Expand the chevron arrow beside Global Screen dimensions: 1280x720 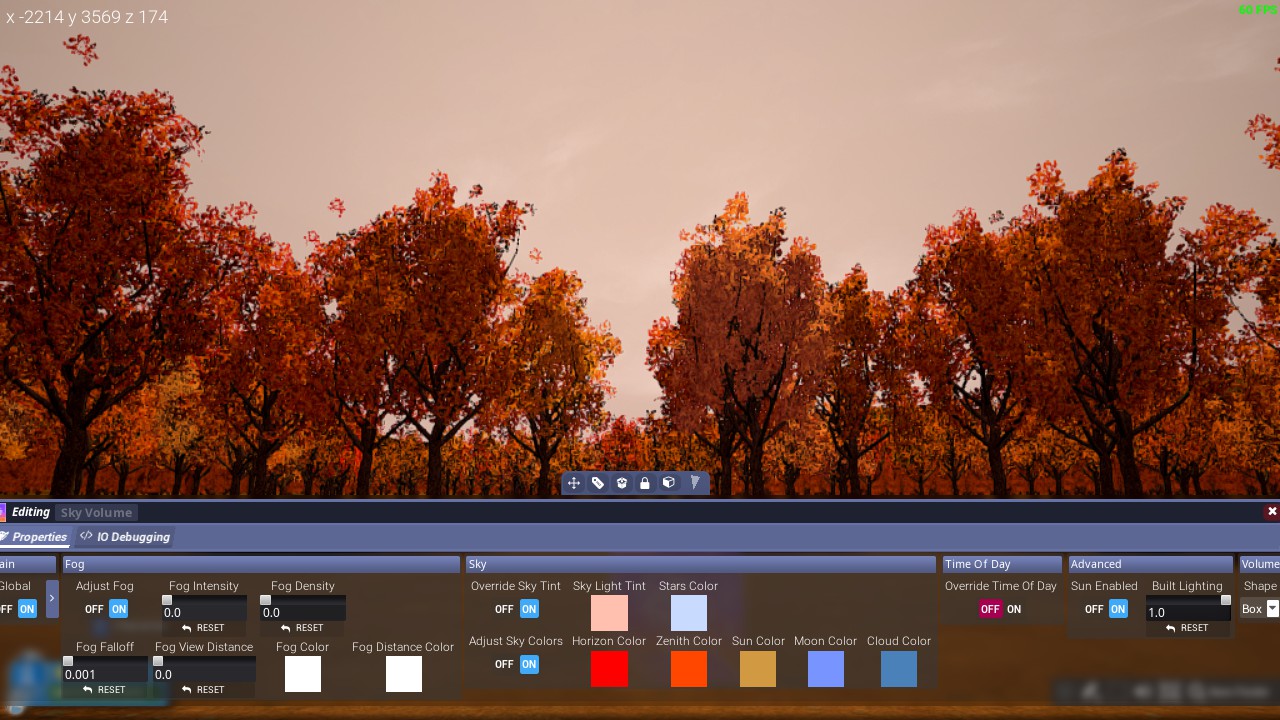(52, 599)
